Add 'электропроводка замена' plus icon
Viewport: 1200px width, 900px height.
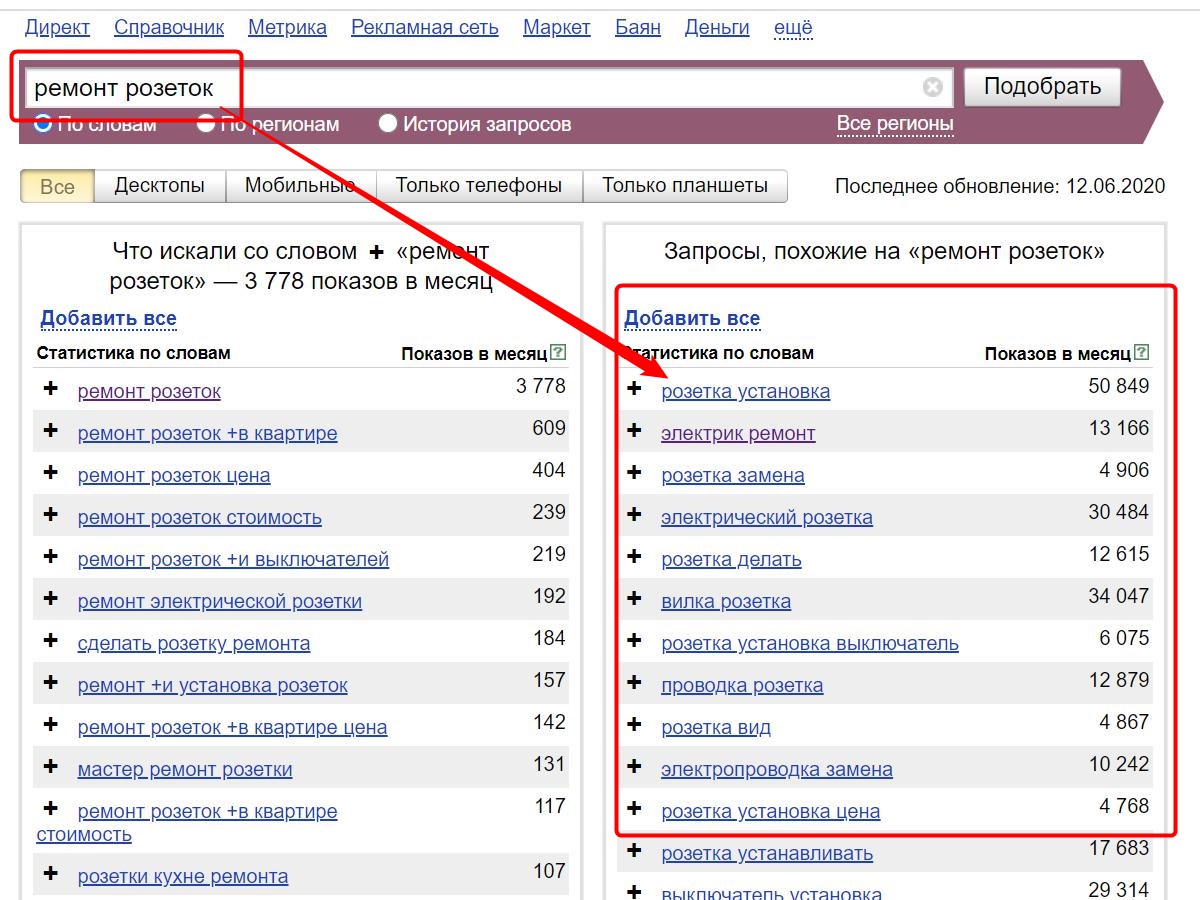pyautogui.click(x=634, y=767)
